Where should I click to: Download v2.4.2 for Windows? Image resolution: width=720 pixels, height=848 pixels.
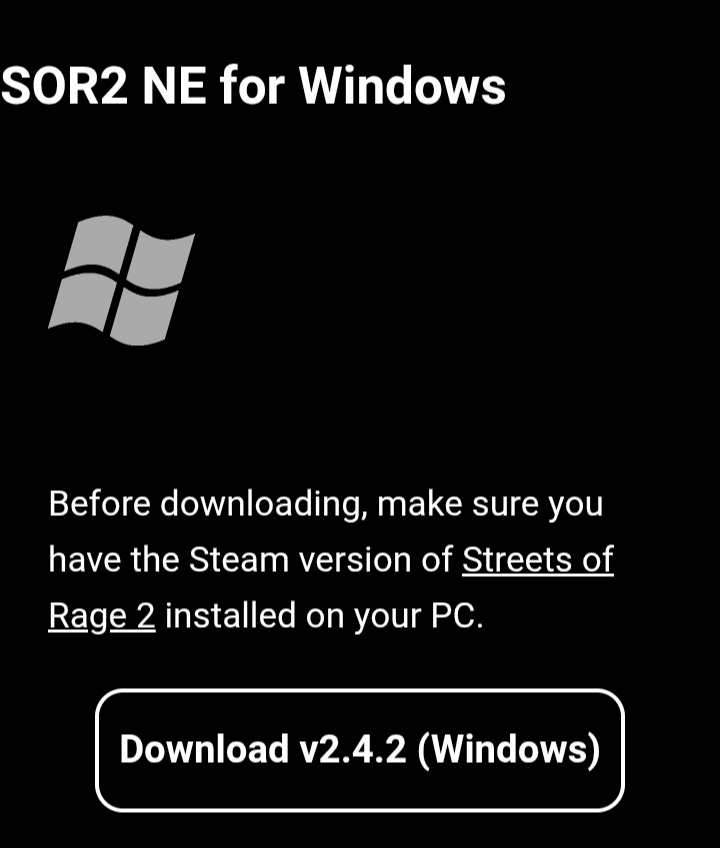click(360, 750)
